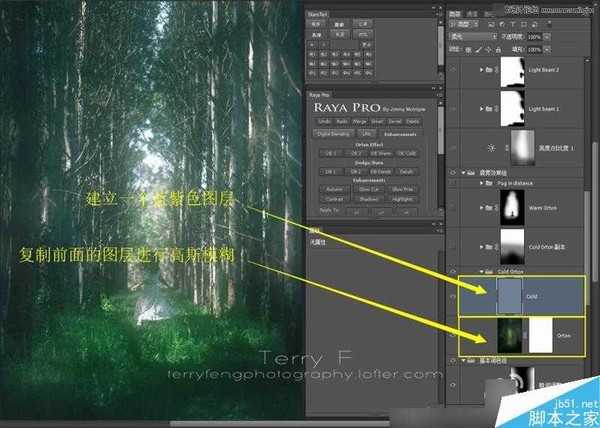600x428 pixels.
Task: Switch to the StarsTail panel tab
Action: coord(318,14)
